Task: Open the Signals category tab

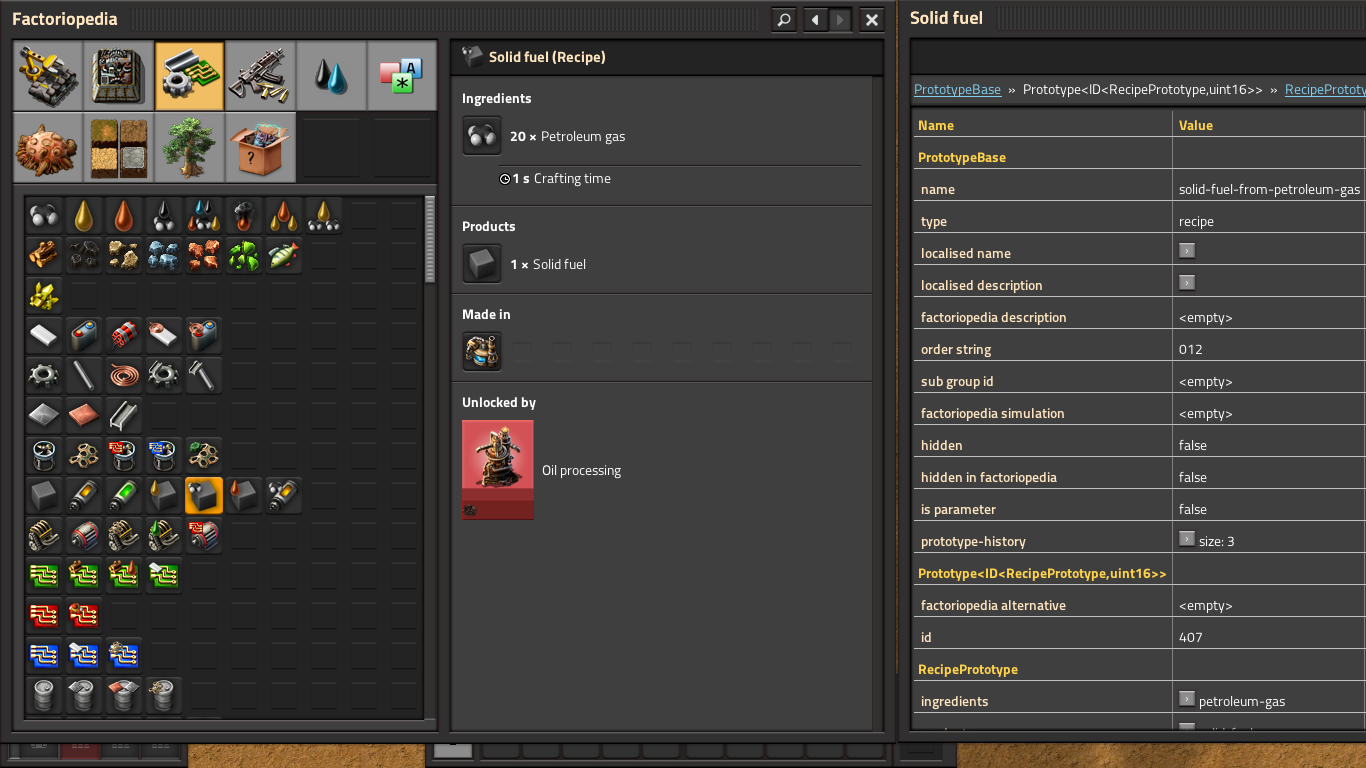Action: [x=402, y=76]
